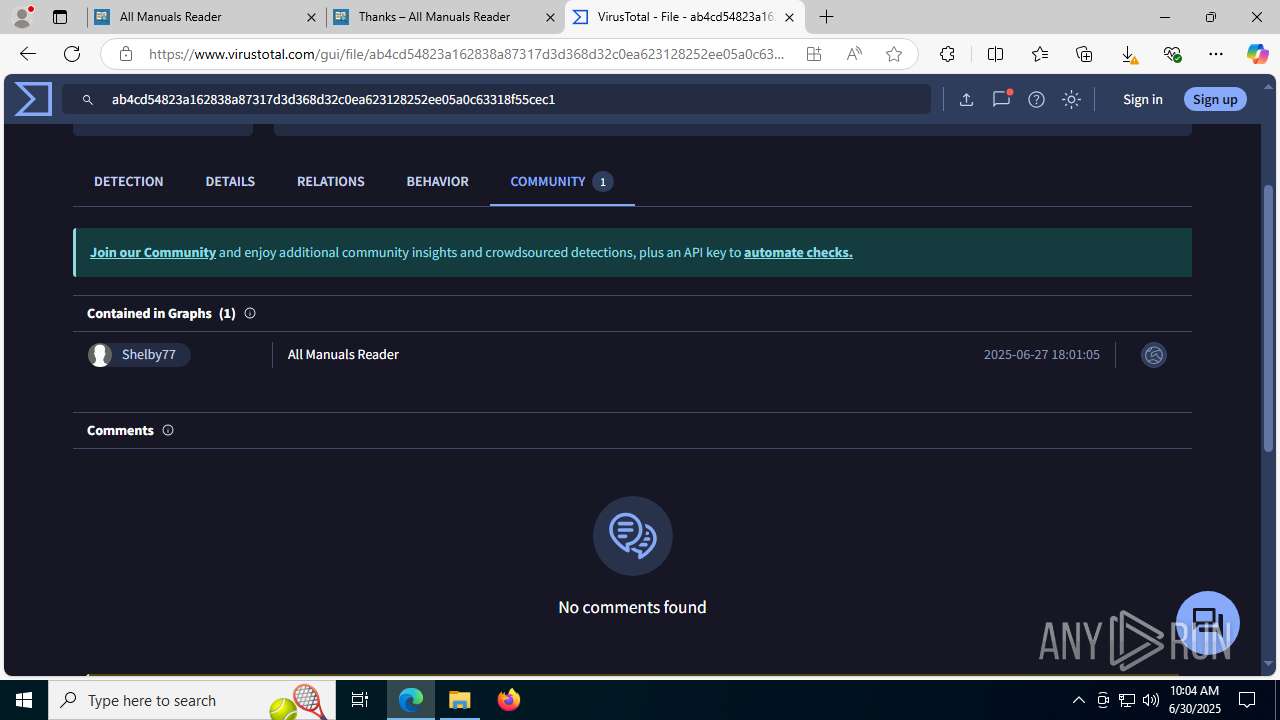Open the Edge profile icon

[22, 17]
